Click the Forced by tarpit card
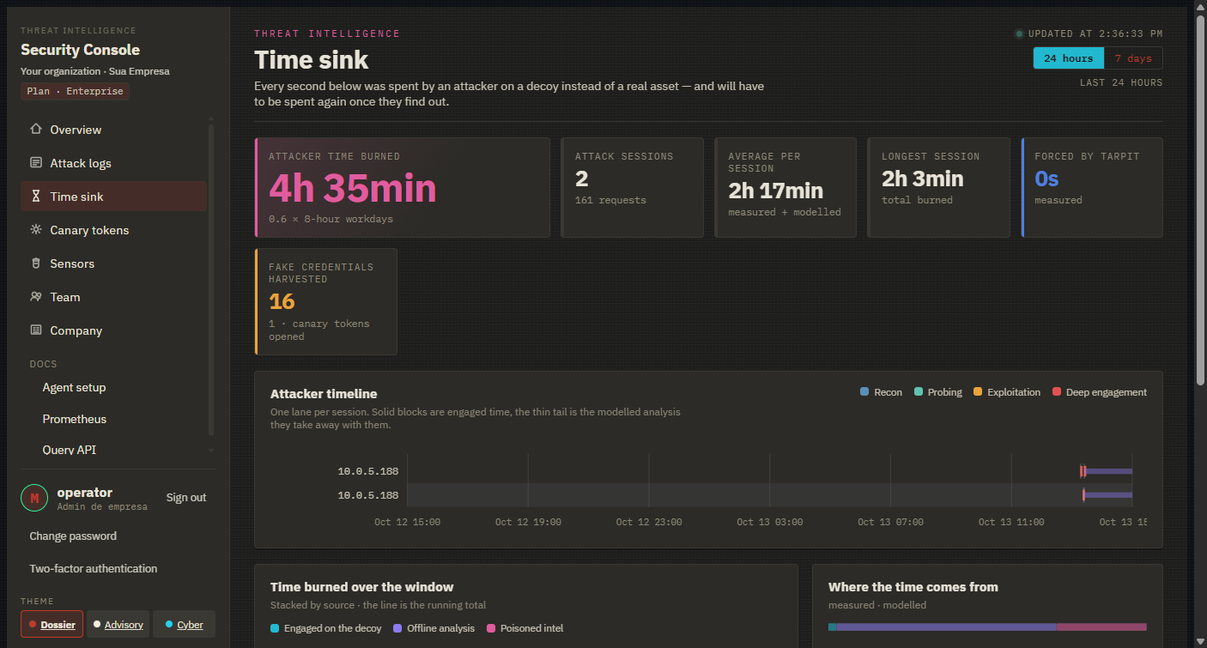Screen dimensions: 1207x648 coord(1092,187)
